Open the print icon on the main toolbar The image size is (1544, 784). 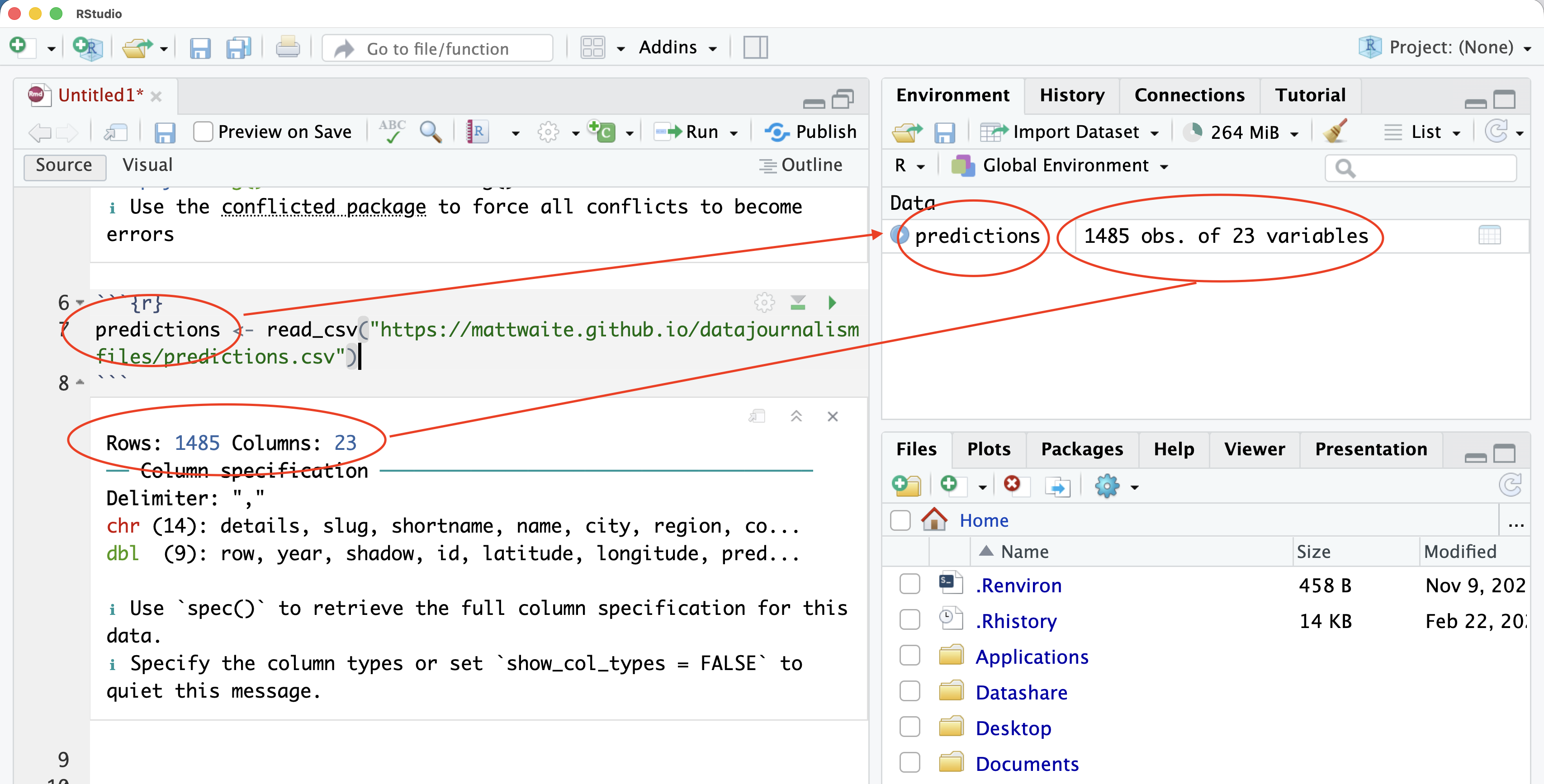288,47
